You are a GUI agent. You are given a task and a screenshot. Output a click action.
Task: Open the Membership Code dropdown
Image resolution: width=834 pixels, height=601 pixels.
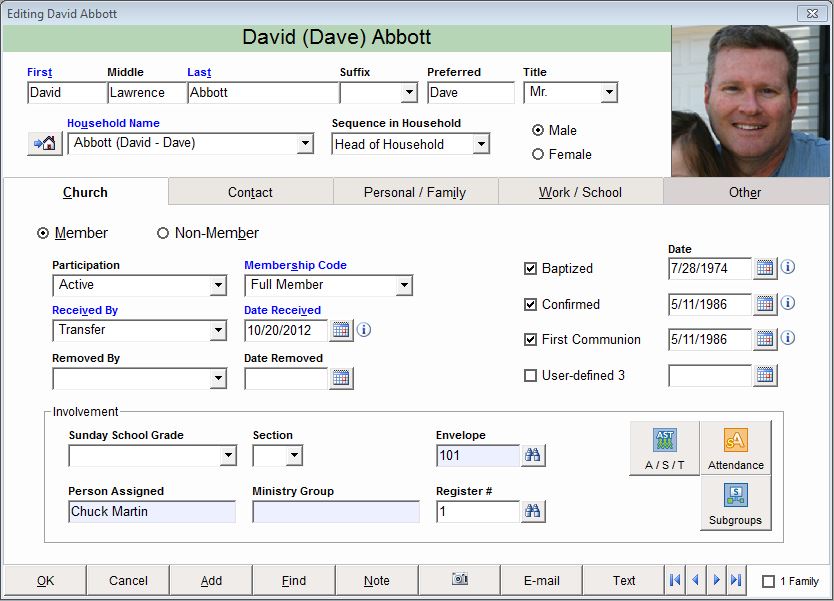click(403, 286)
